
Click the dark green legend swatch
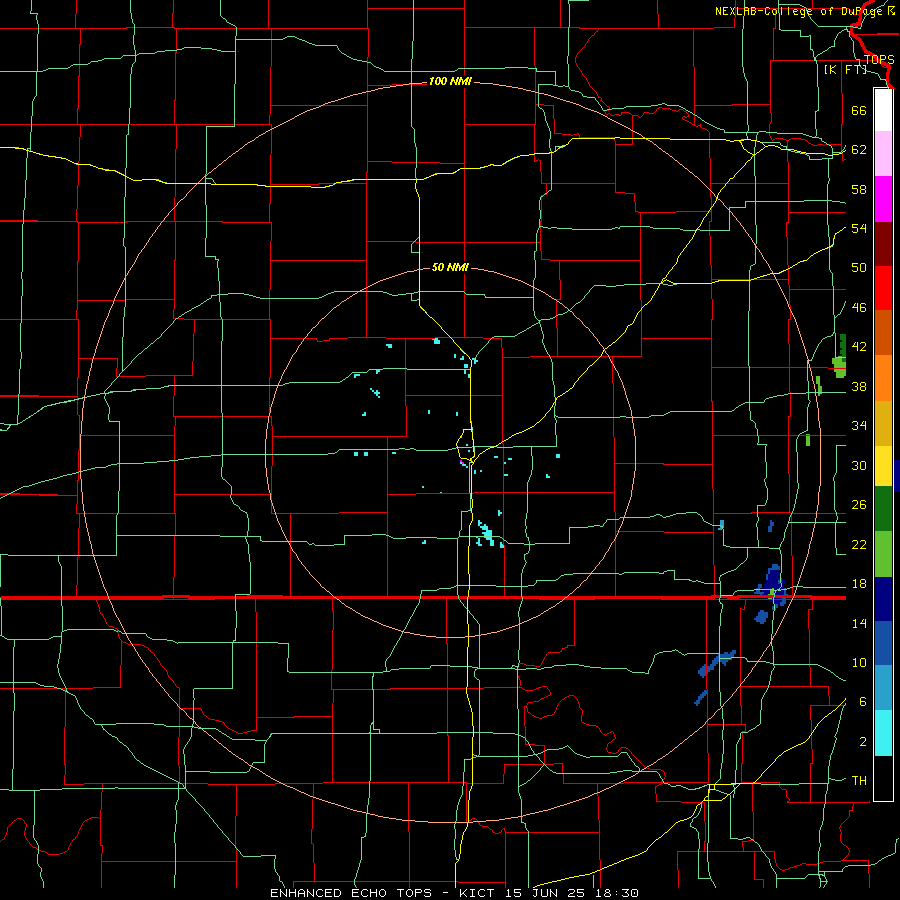pyautogui.click(x=883, y=509)
